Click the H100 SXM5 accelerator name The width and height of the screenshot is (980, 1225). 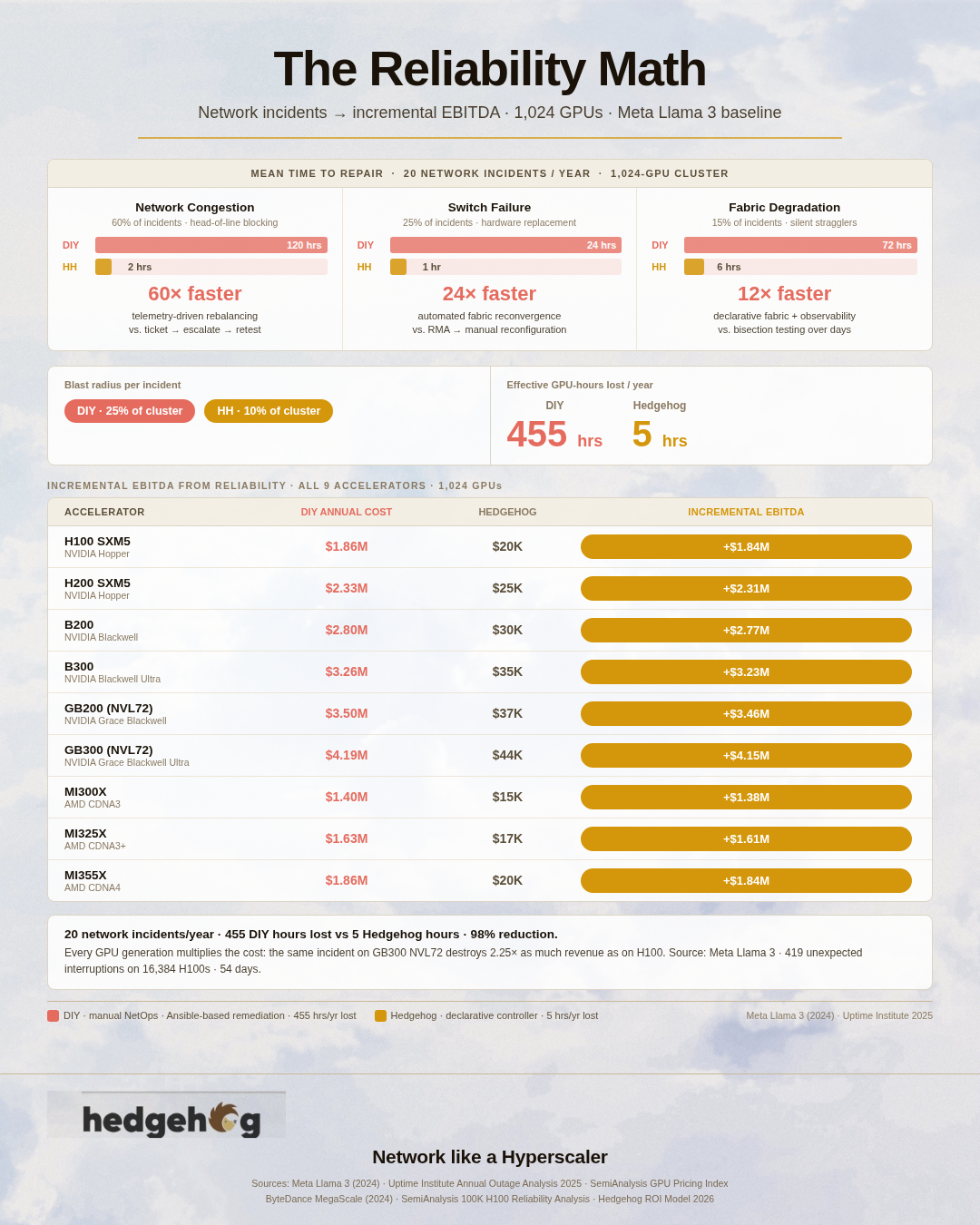[x=97, y=542]
